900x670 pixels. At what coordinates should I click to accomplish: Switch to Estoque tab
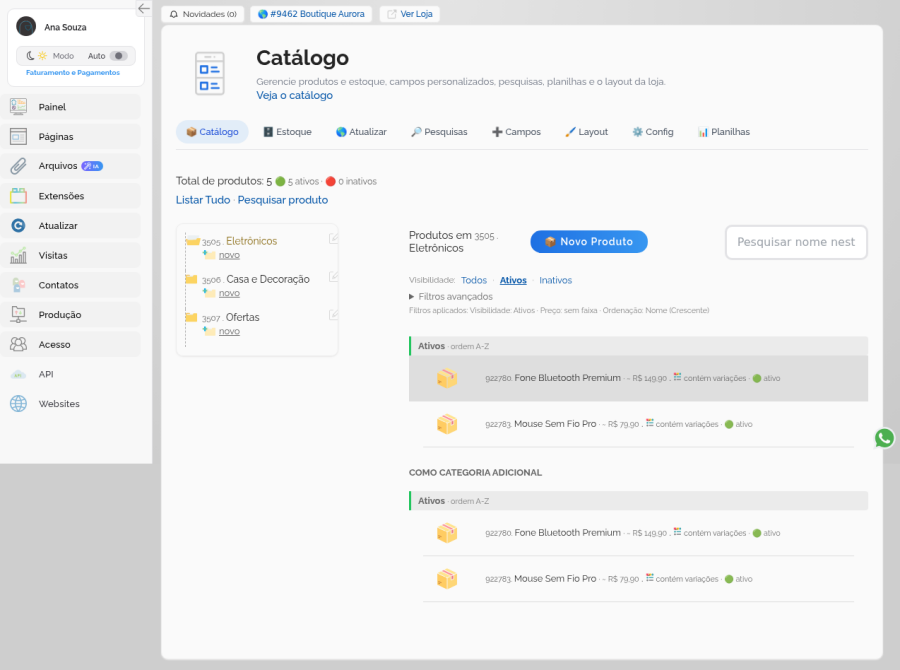(287, 132)
